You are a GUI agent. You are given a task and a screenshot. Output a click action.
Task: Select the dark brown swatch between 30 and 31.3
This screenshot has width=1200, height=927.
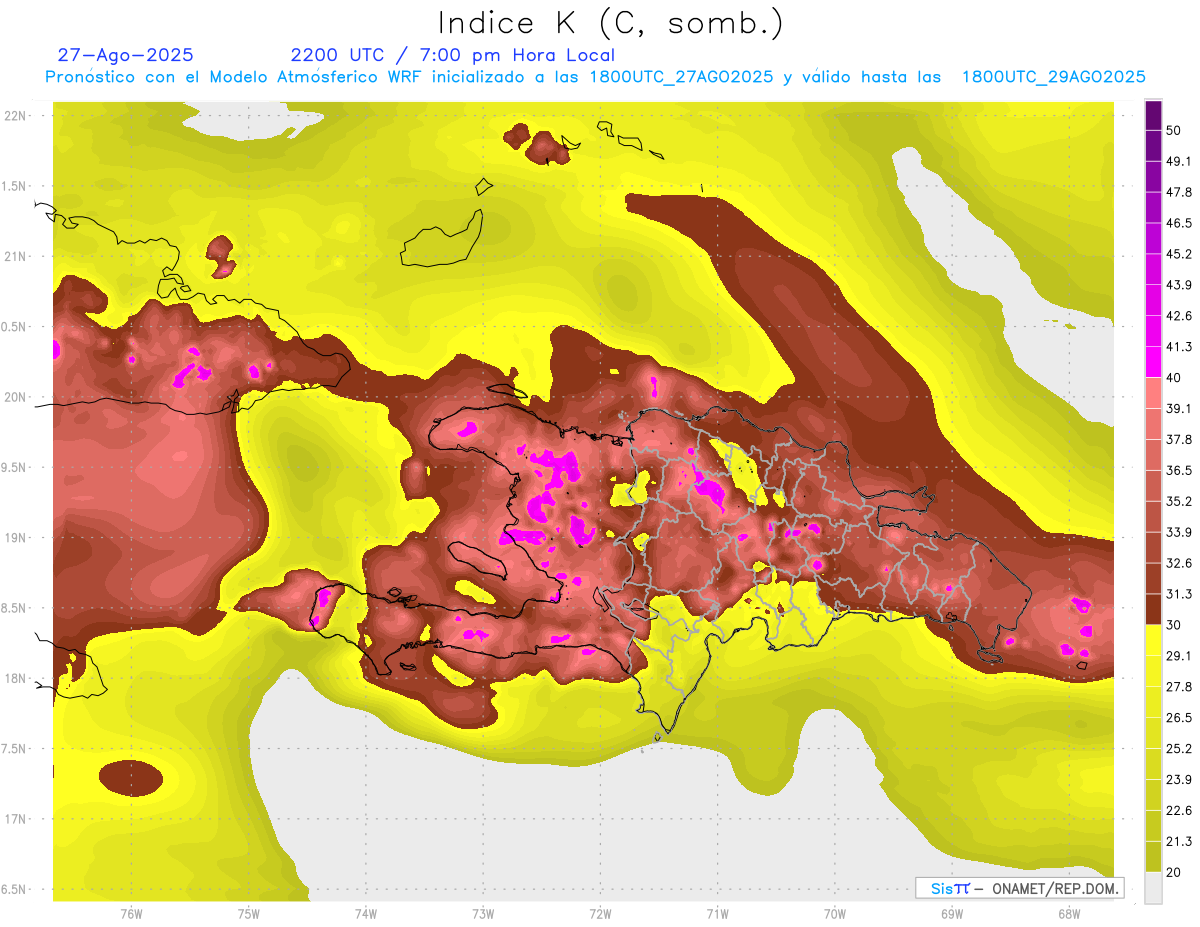pos(1153,610)
